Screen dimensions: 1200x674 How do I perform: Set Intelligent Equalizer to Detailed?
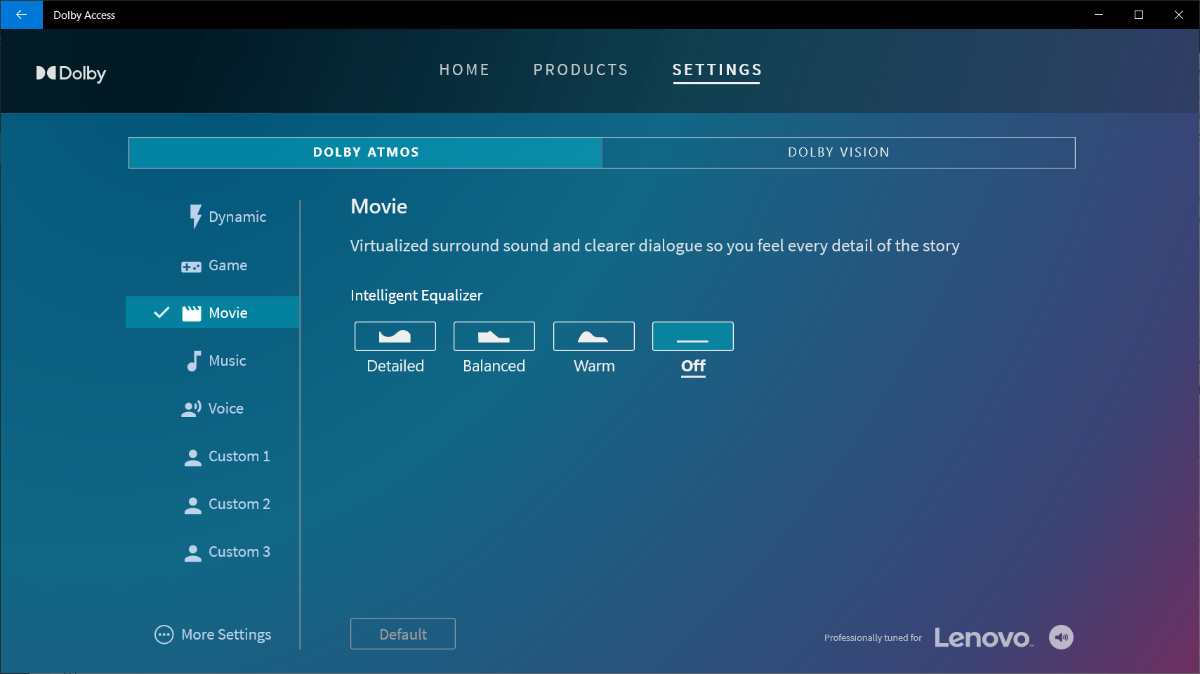pyautogui.click(x=395, y=336)
